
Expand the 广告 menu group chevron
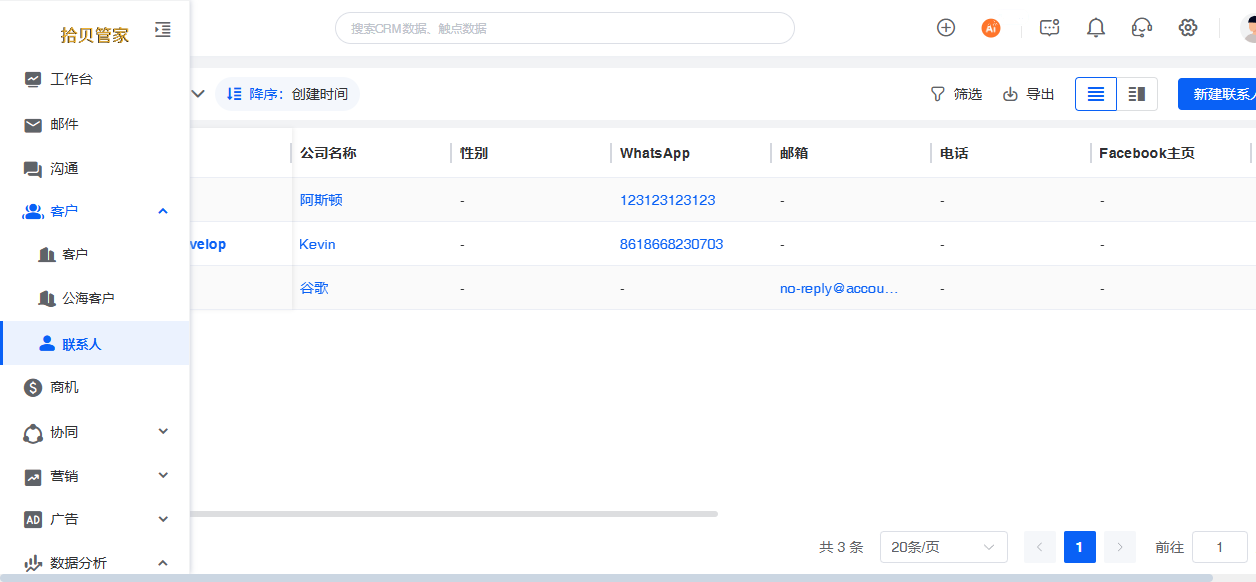tap(163, 519)
